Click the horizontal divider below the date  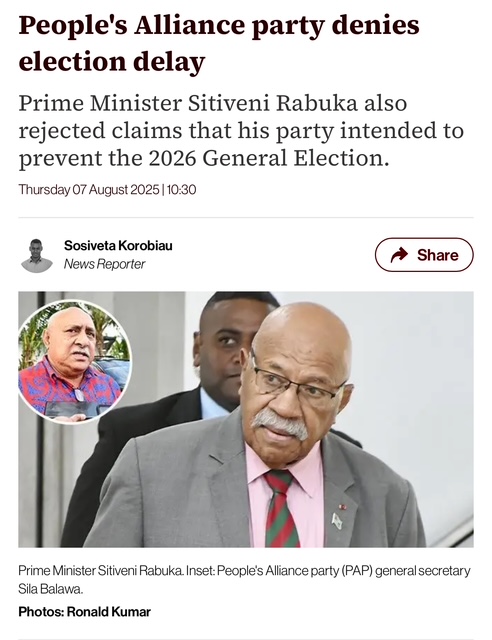[246, 218]
